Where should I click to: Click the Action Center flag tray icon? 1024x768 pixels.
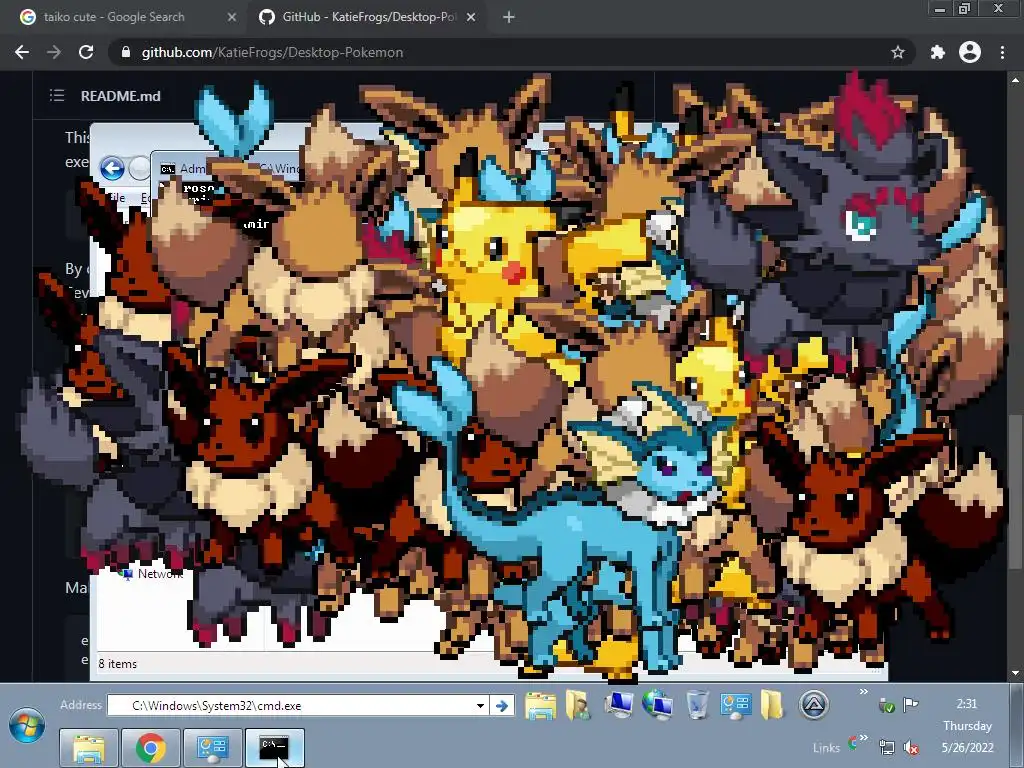point(910,704)
